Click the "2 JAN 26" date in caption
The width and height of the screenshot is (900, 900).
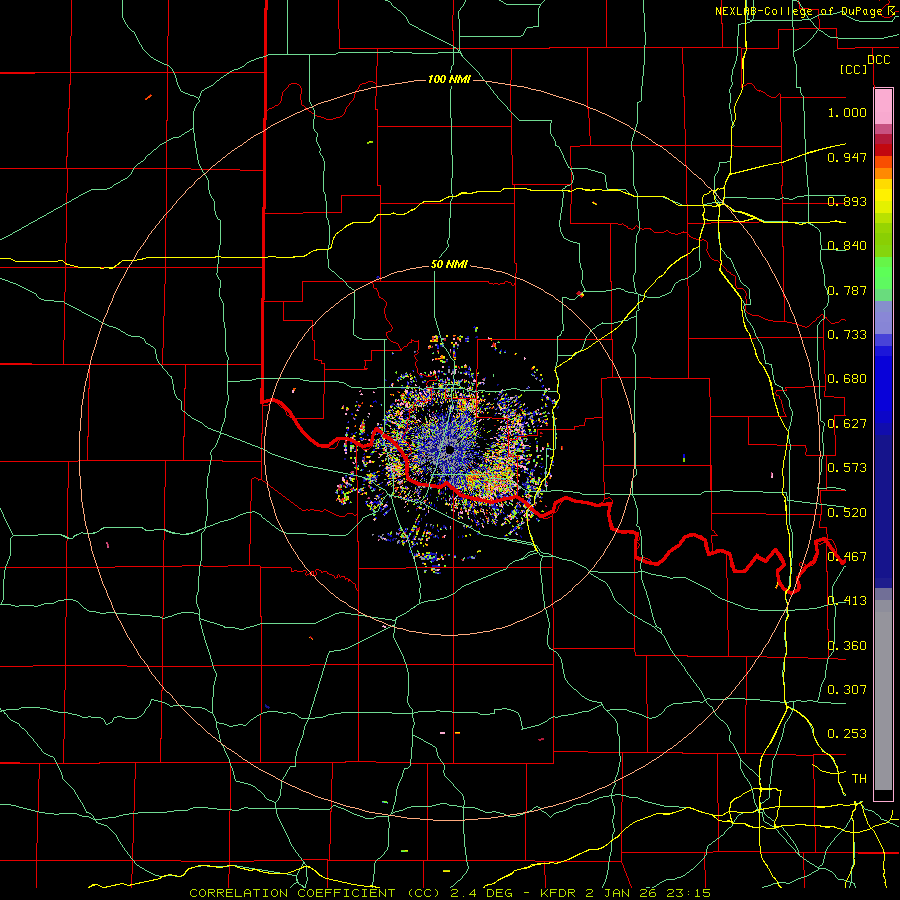[x=623, y=893]
